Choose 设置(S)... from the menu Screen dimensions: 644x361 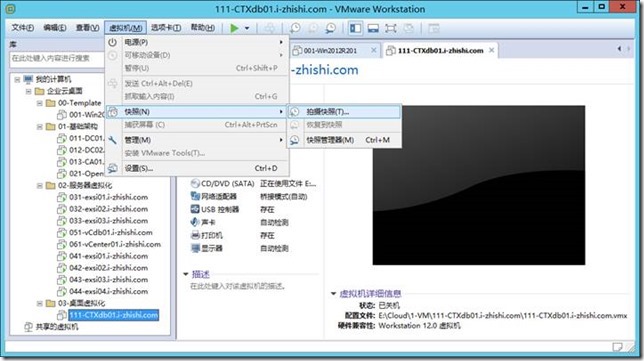tap(197, 168)
